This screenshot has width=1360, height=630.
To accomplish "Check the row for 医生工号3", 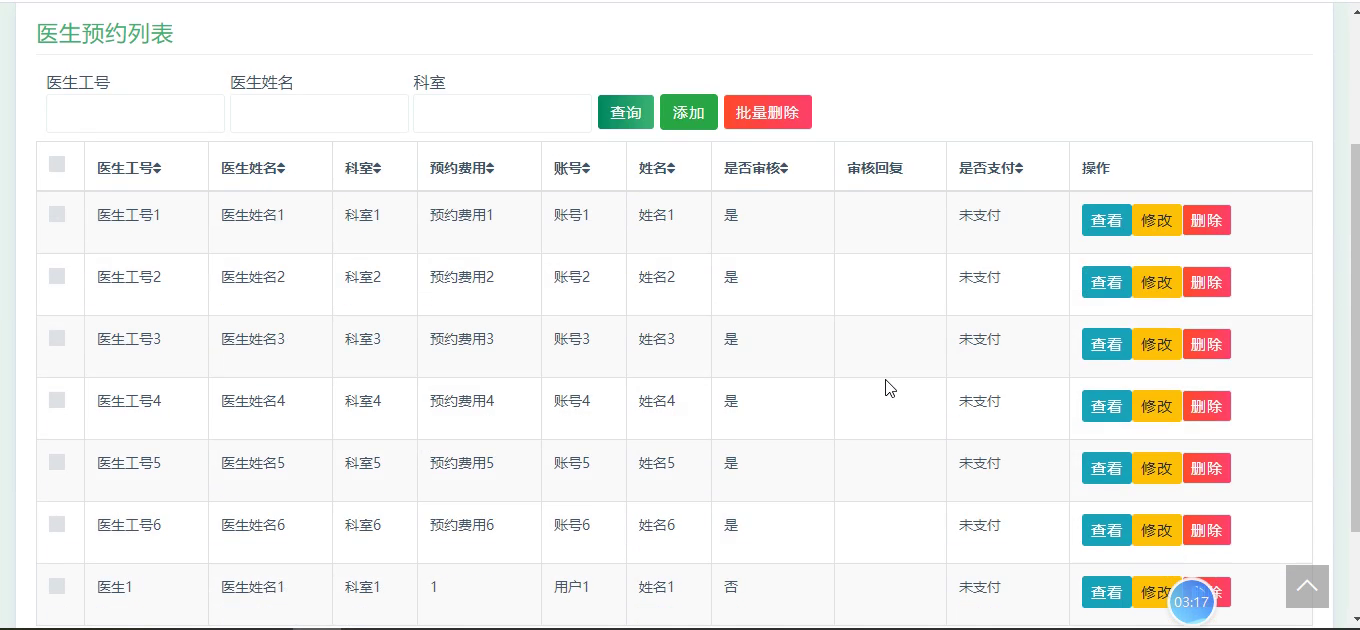I will [x=57, y=338].
